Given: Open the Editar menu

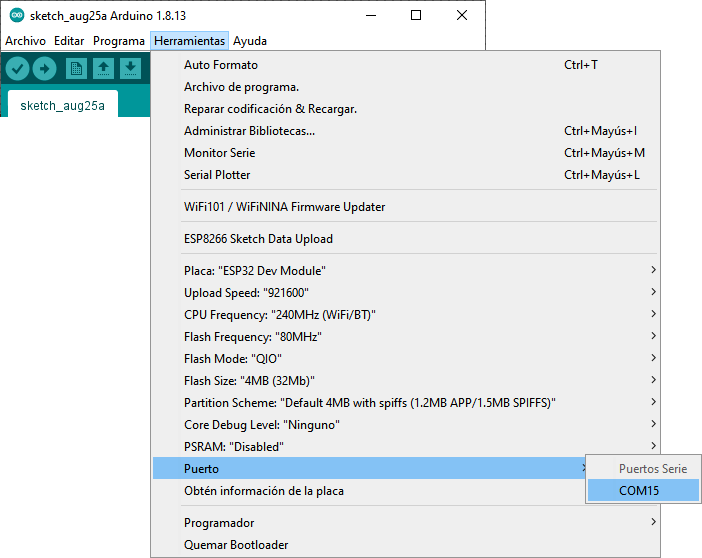Looking at the screenshot, I should pyautogui.click(x=69, y=41).
